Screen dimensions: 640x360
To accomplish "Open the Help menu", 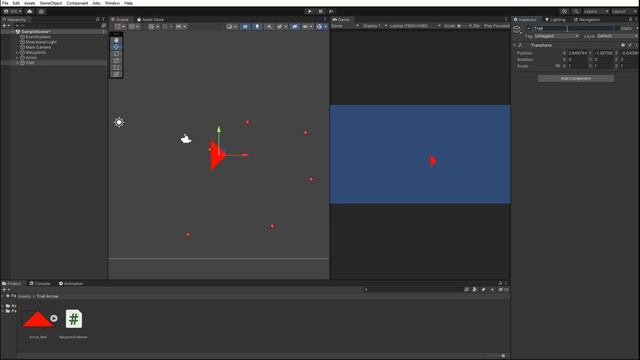I will (x=128, y=3).
